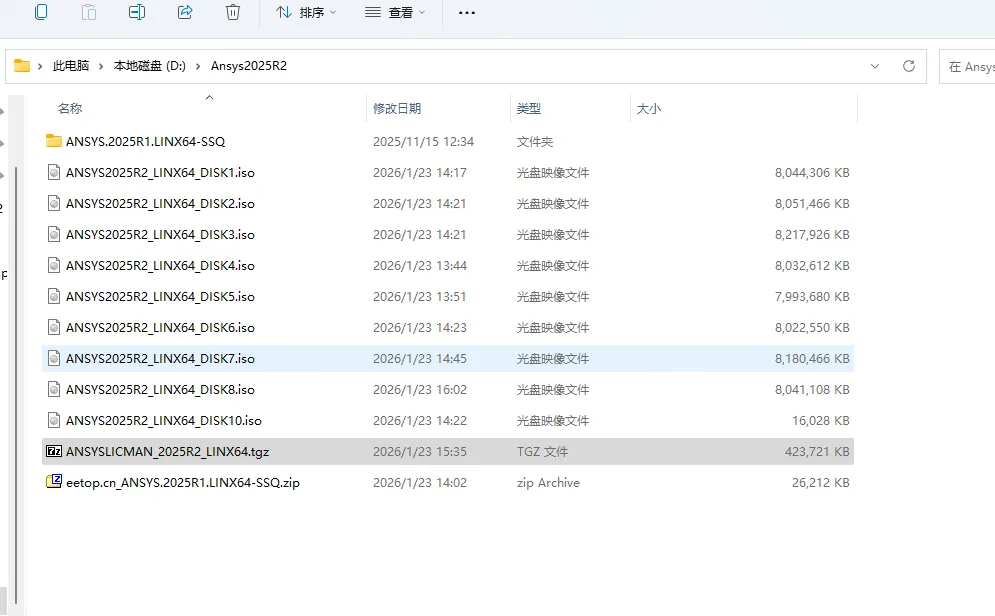Image resolution: width=995 pixels, height=616 pixels.
Task: Click size 16,028 KB cell
Action: point(820,421)
